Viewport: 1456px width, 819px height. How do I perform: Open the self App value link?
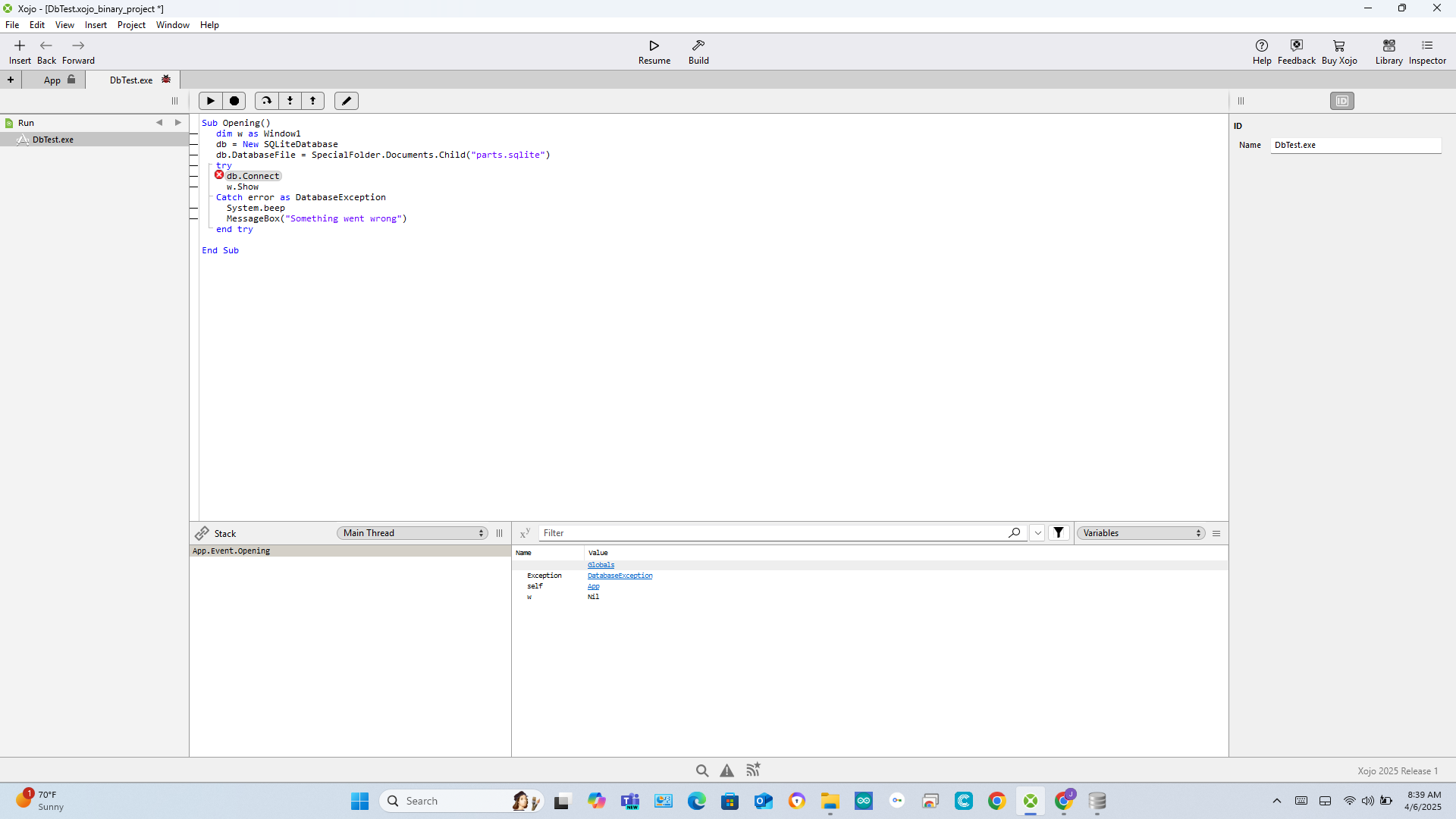(593, 586)
